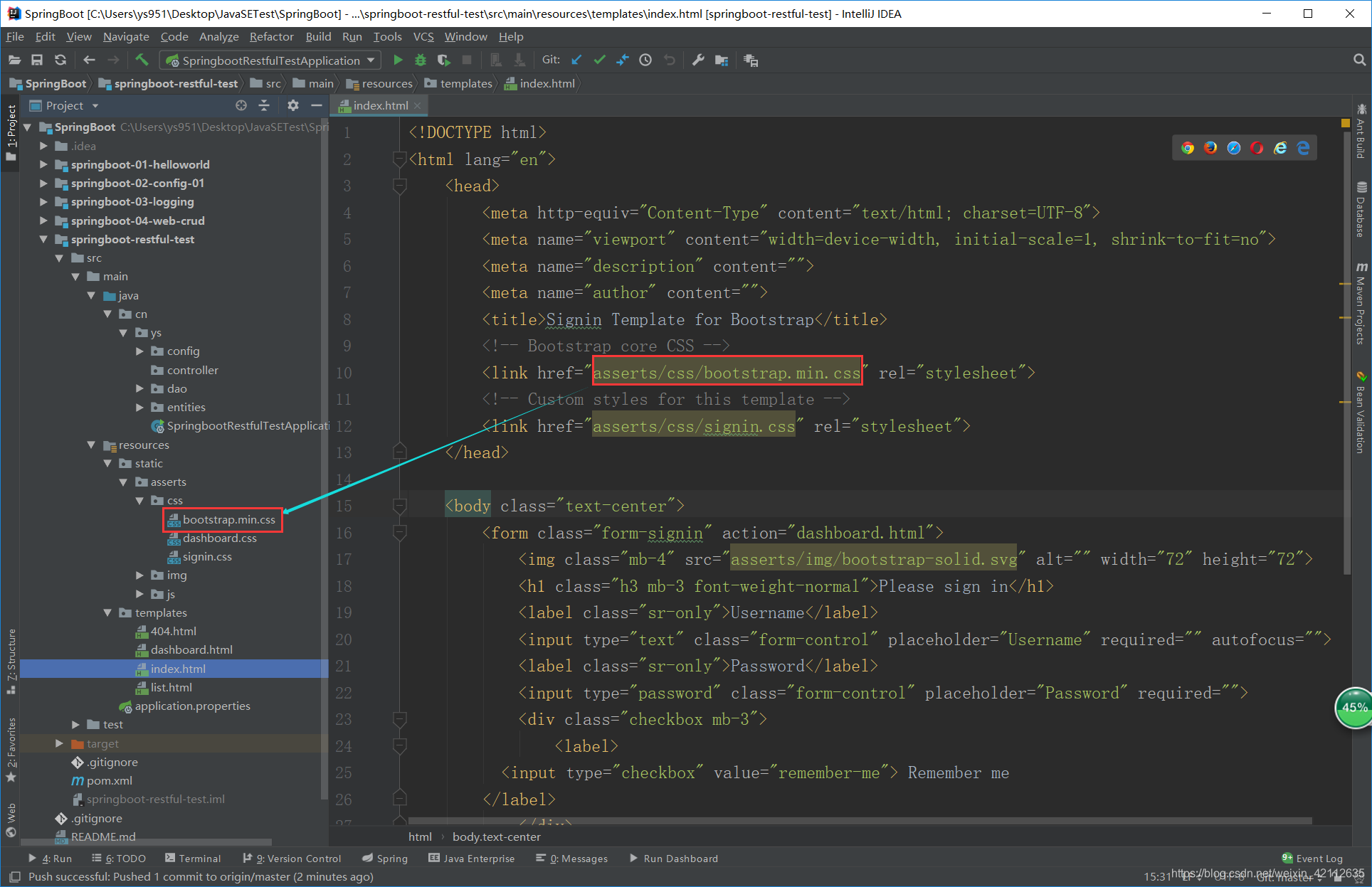
Task: Open the Terminal tool window
Action: pos(193,859)
